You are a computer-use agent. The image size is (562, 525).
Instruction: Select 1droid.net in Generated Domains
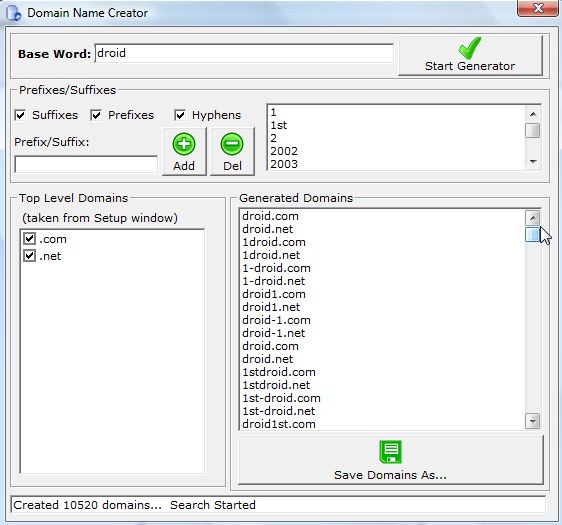[382, 255]
